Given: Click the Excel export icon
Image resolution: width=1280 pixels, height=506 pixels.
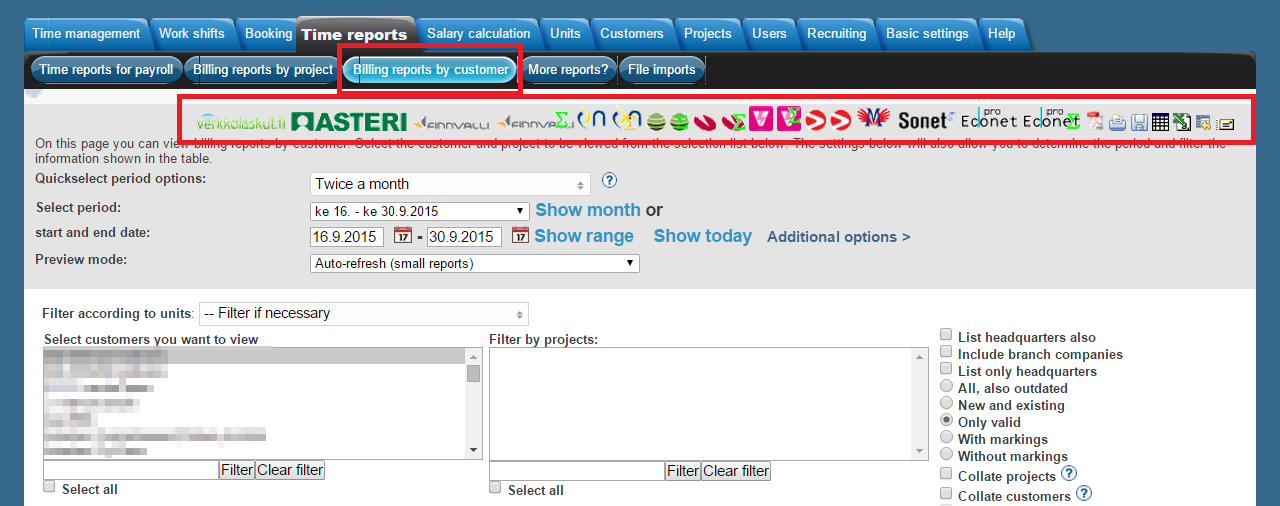Looking at the screenshot, I should (x=1182, y=122).
